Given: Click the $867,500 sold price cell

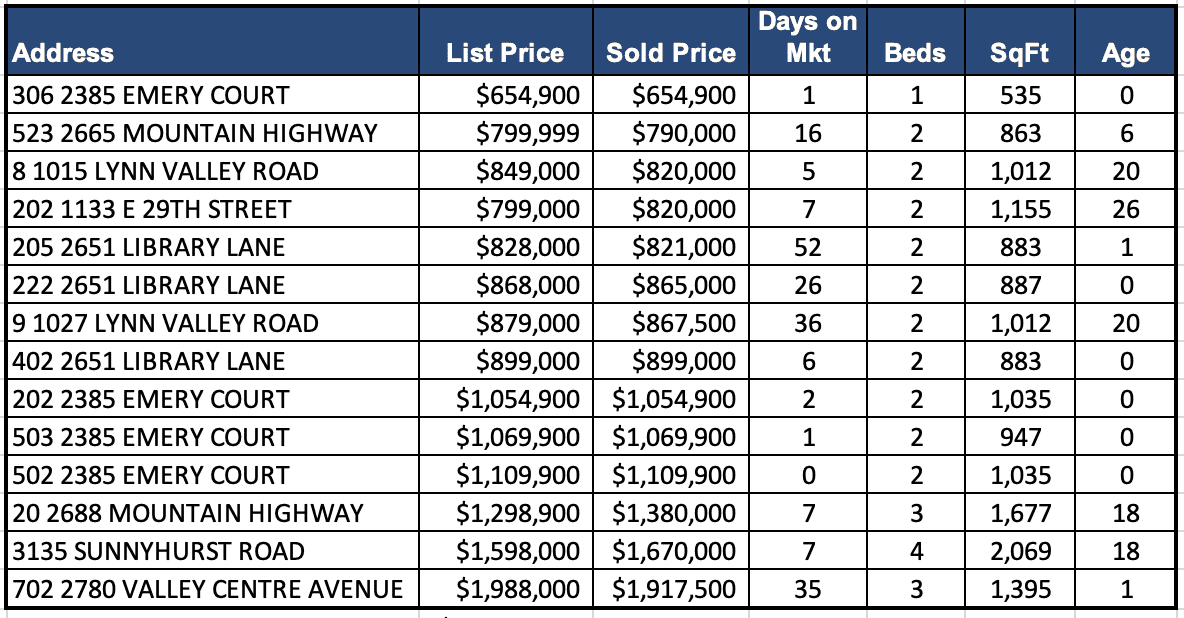Looking at the screenshot, I should [684, 324].
